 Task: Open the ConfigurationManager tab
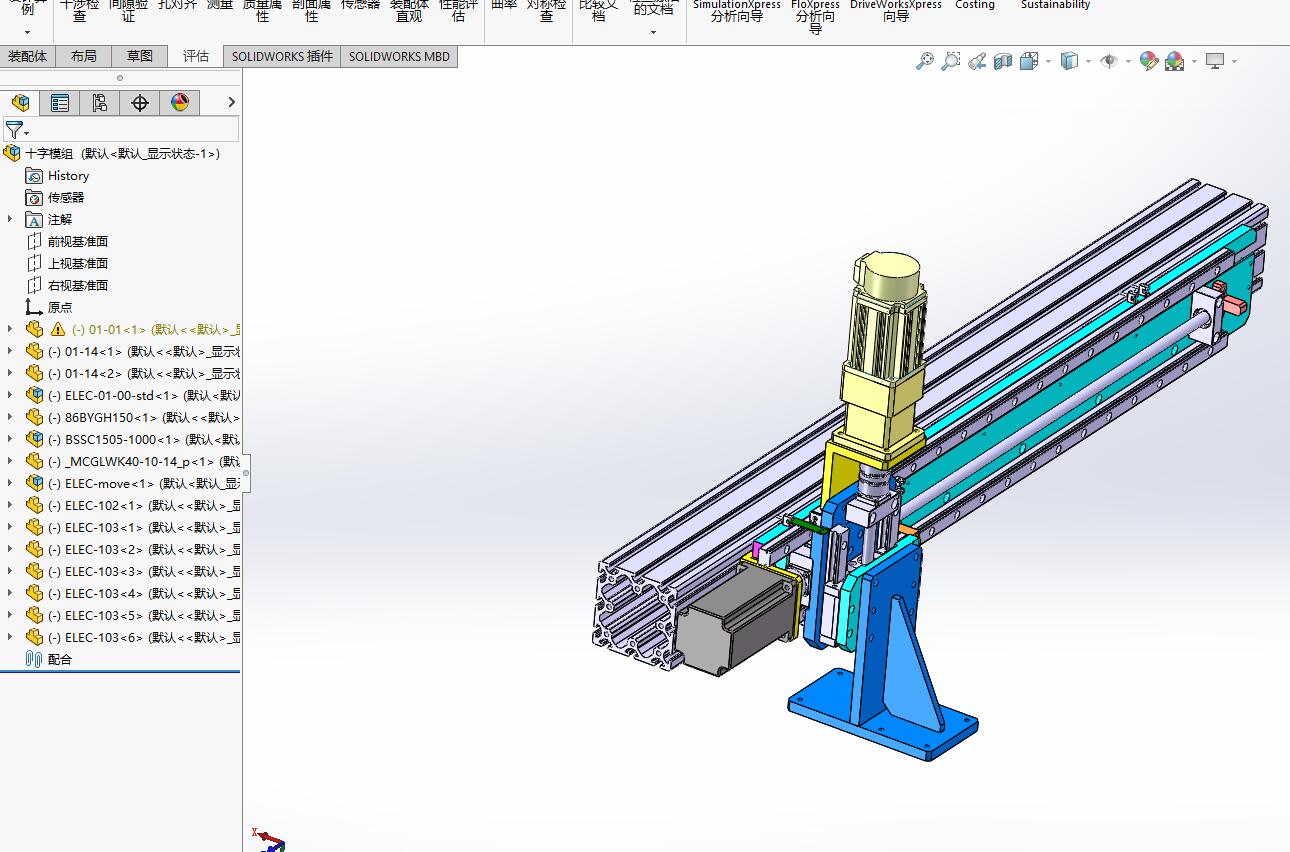[100, 103]
